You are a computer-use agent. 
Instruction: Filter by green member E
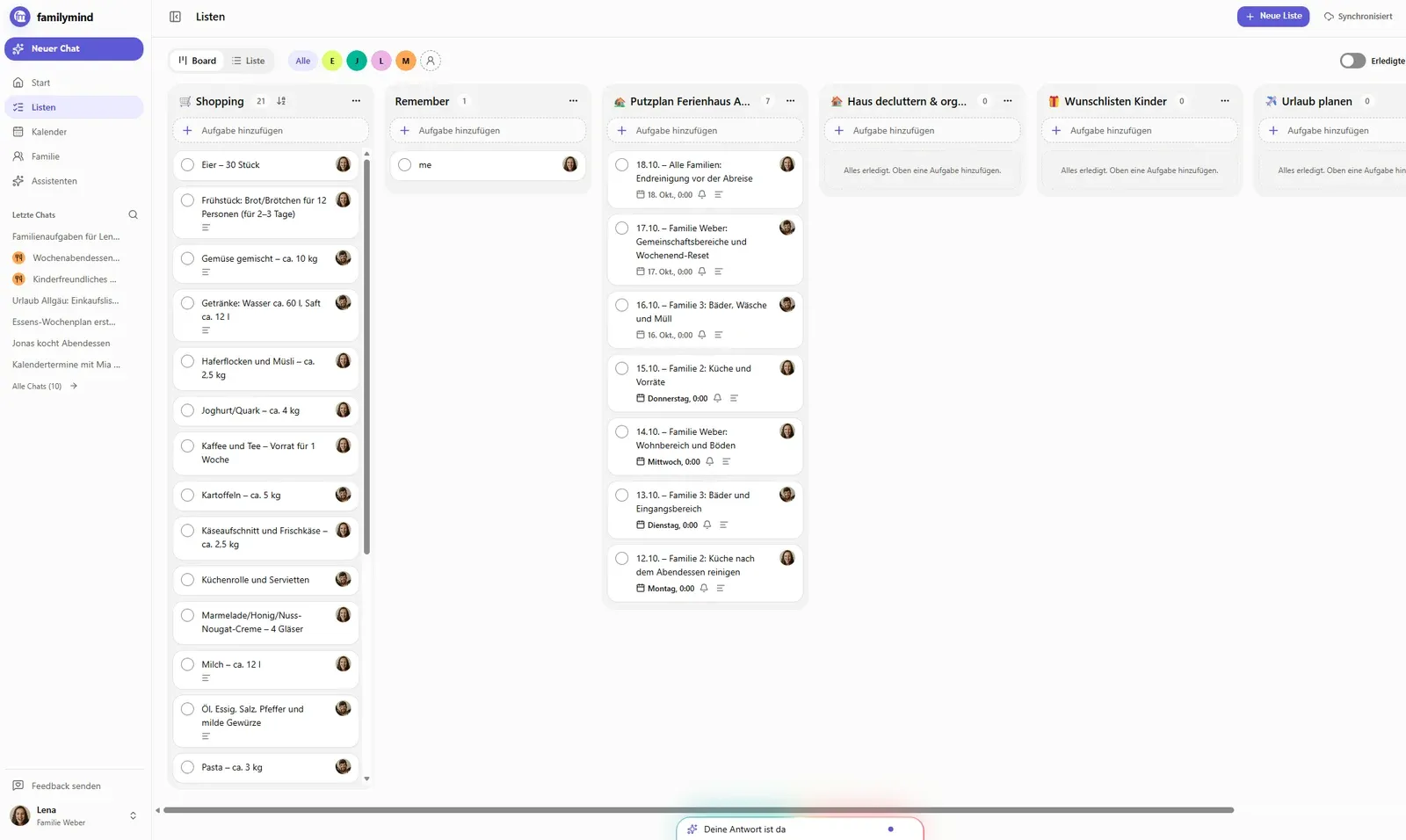point(332,61)
